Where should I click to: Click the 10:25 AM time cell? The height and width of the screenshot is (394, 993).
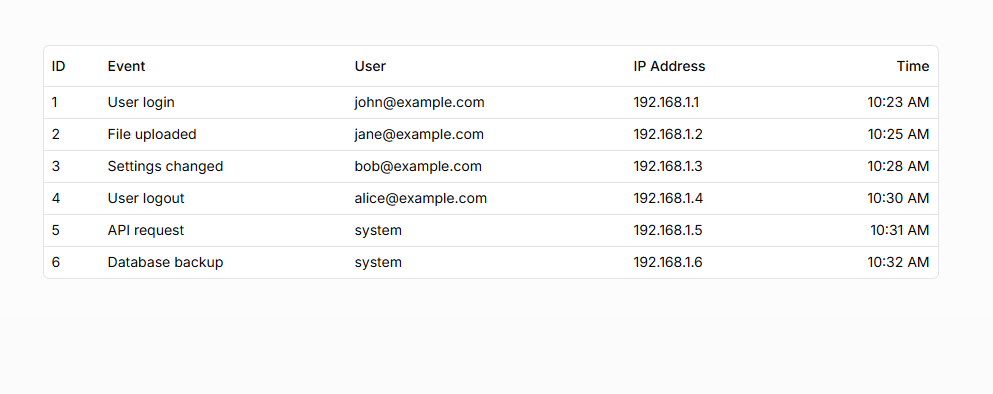[898, 134]
